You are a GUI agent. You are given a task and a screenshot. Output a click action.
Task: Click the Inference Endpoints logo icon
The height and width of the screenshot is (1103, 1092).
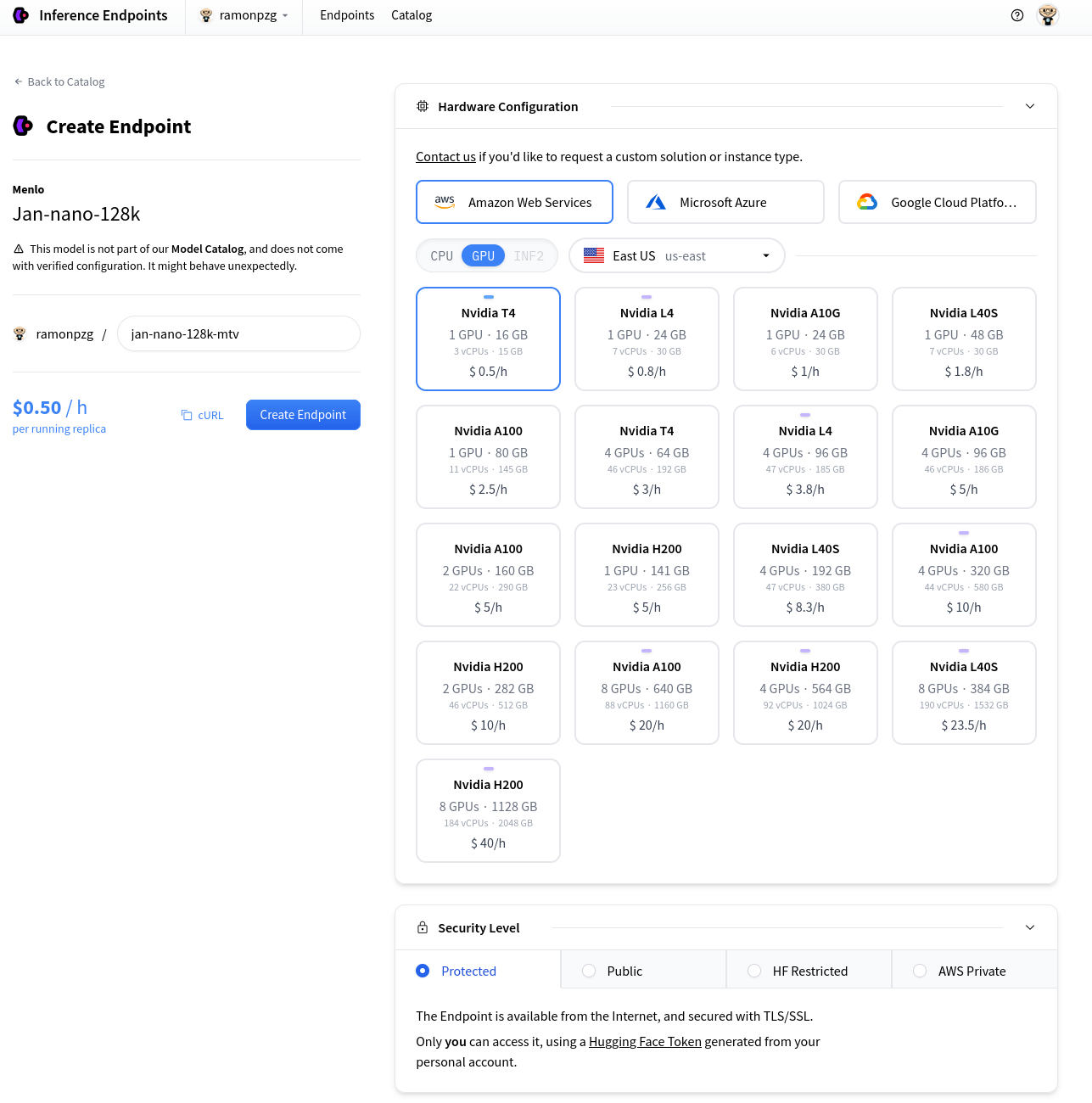tap(21, 15)
